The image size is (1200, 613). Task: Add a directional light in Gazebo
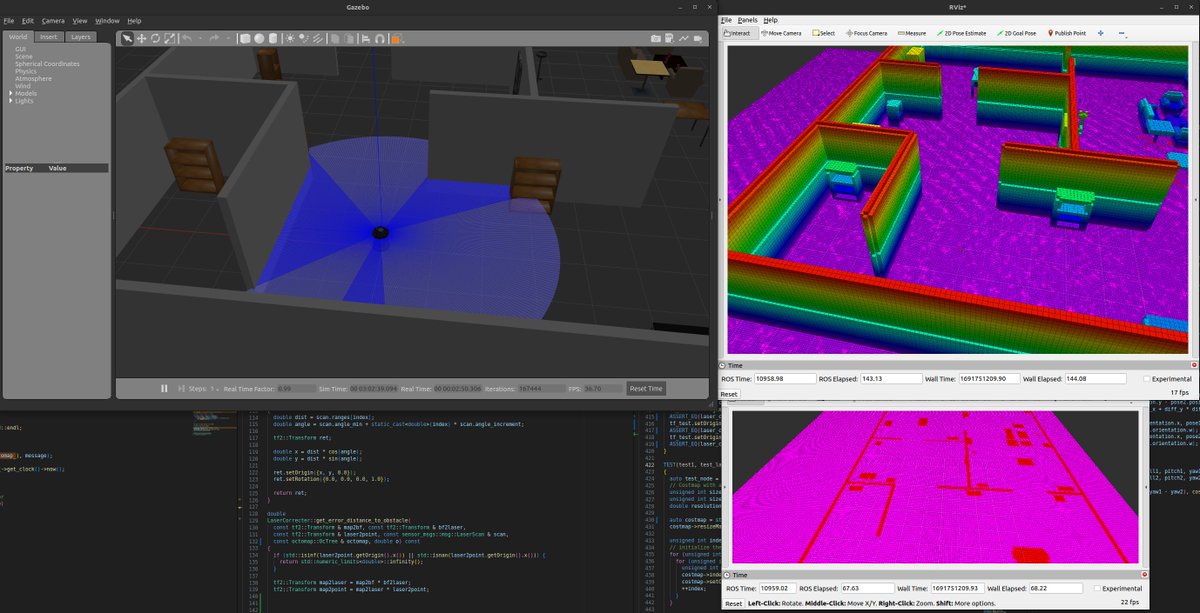coord(317,38)
